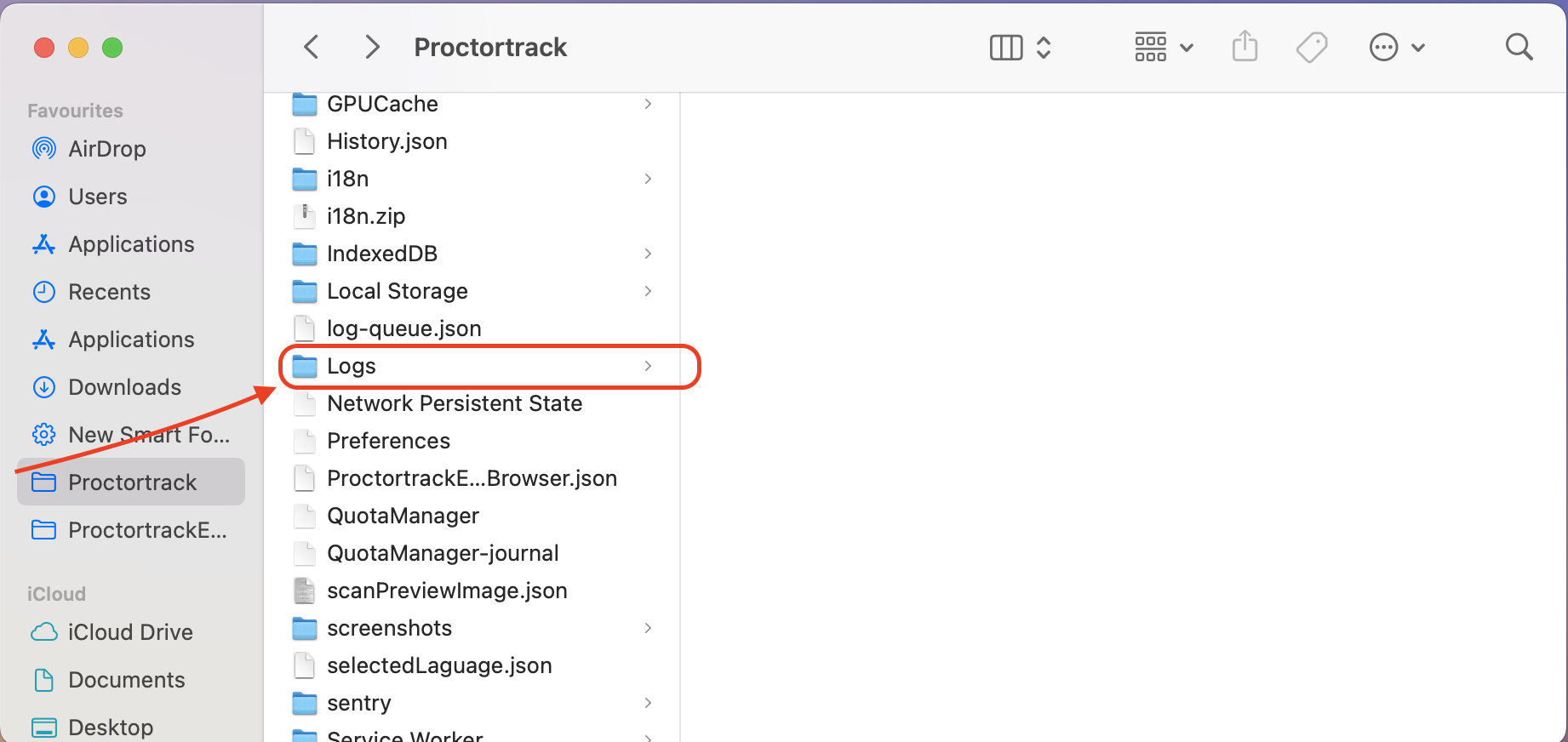Open AirDrop in the sidebar
This screenshot has height=742, width=1568.
[x=130, y=149]
